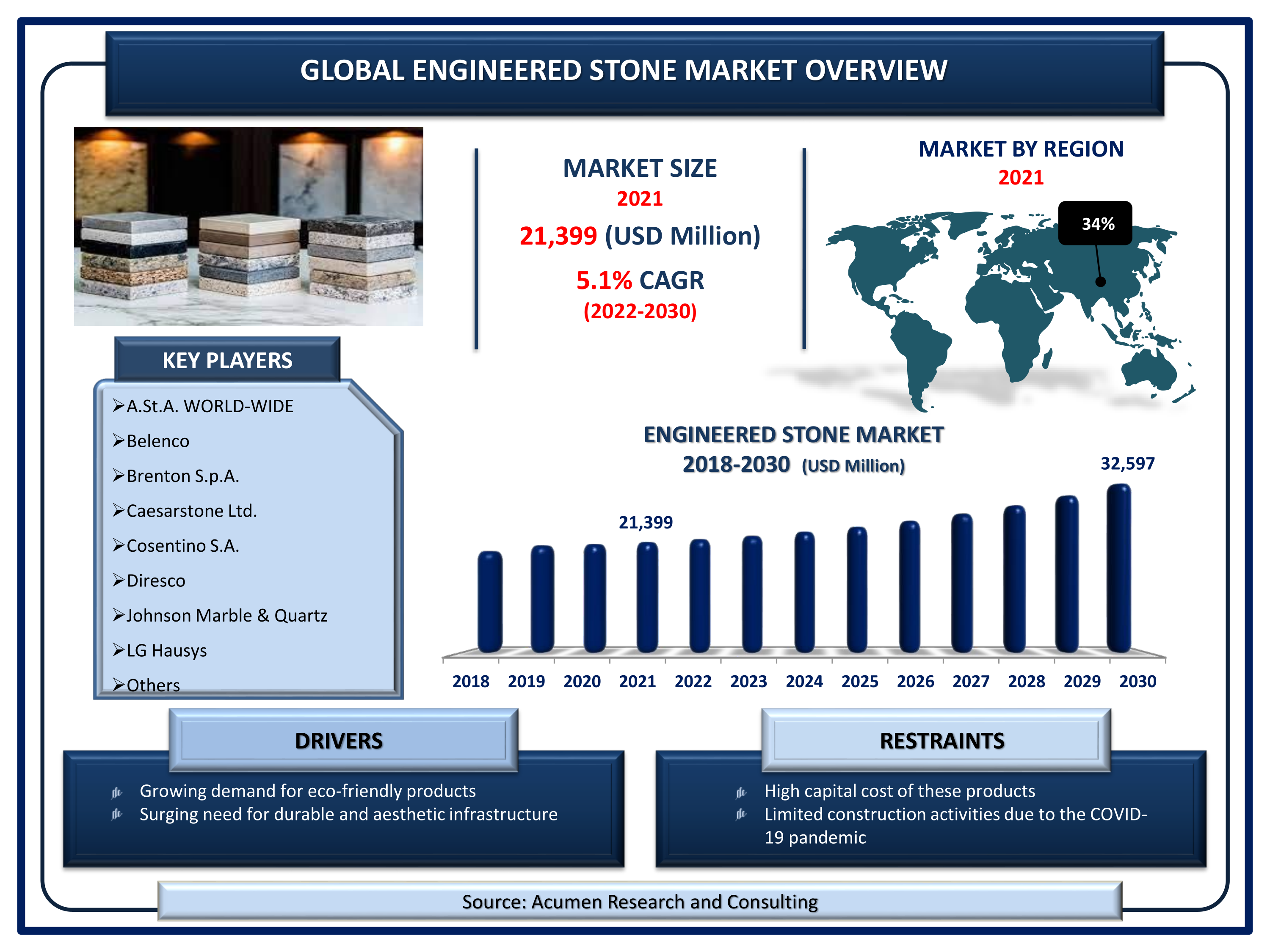
Task: Click the 2018 axis label
Action: 470,681
